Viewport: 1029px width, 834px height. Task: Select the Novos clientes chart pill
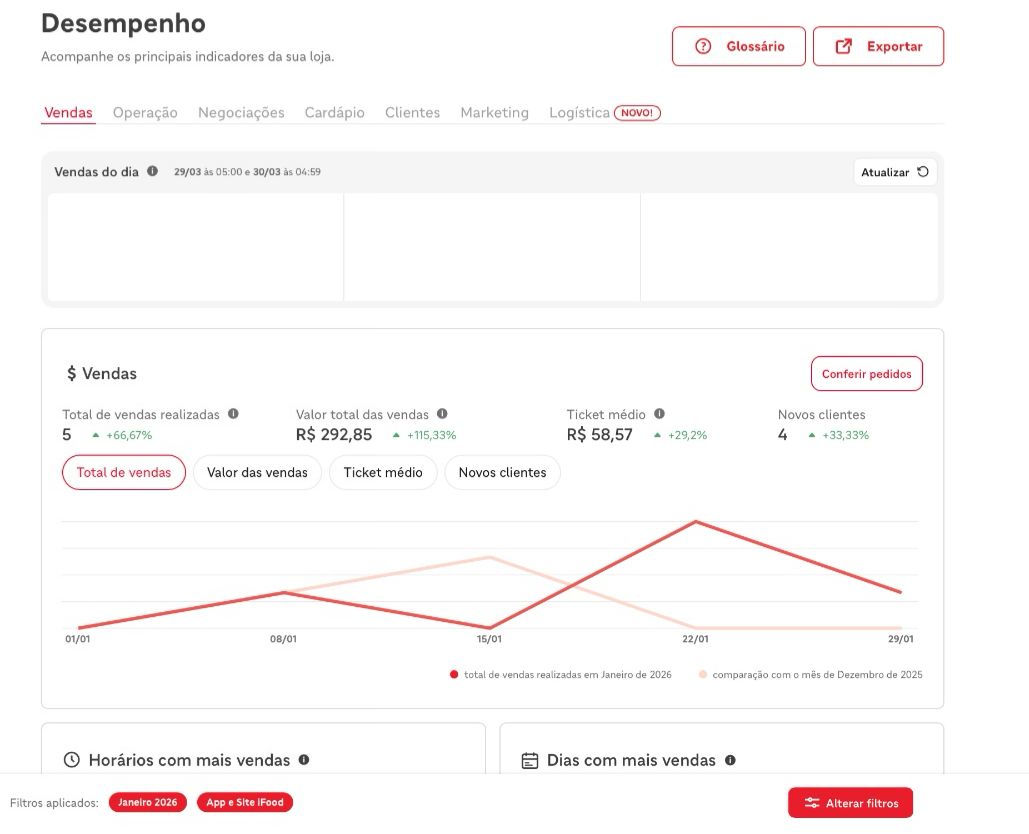503,472
